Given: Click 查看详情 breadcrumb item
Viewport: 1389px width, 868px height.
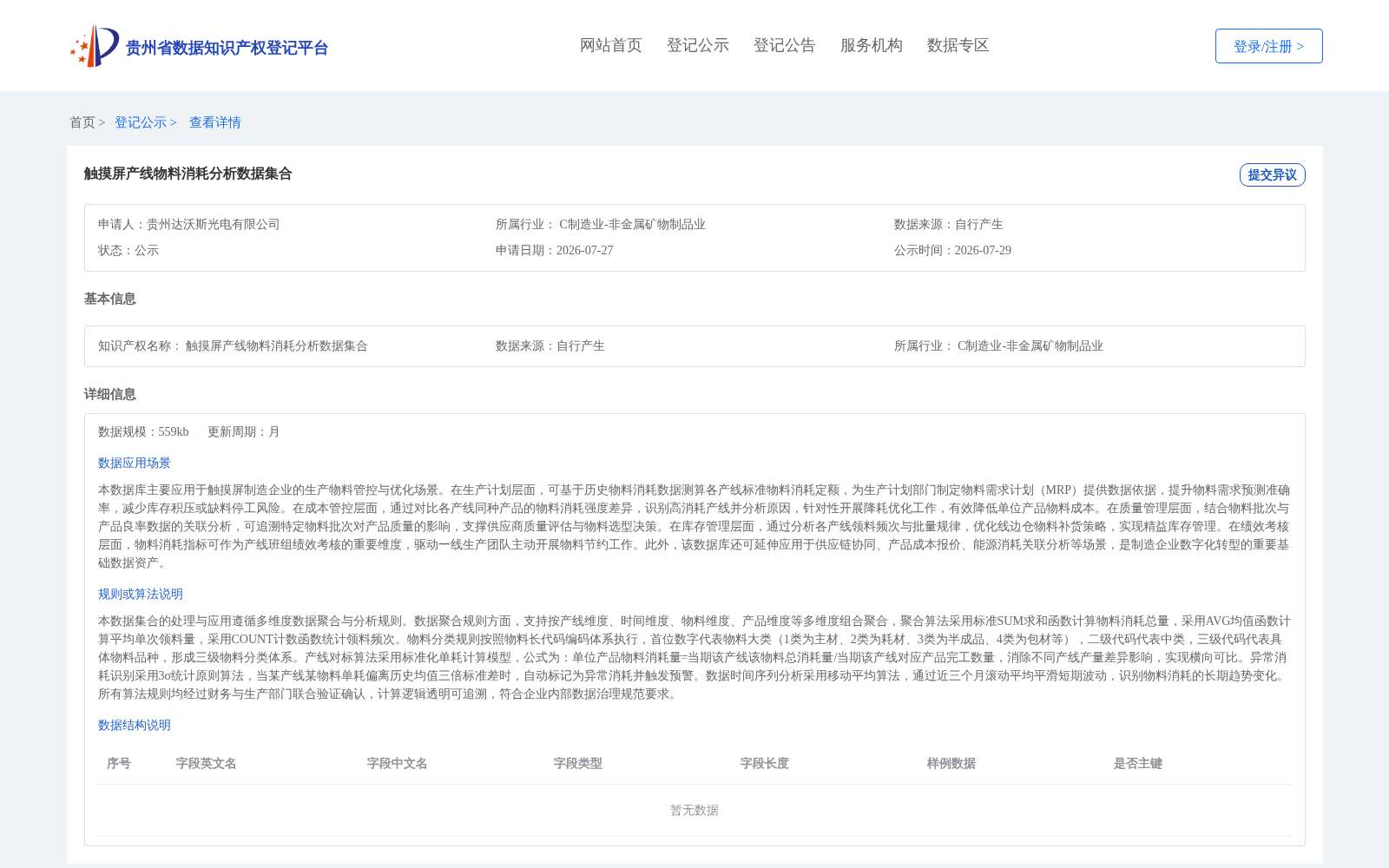Looking at the screenshot, I should 215,122.
